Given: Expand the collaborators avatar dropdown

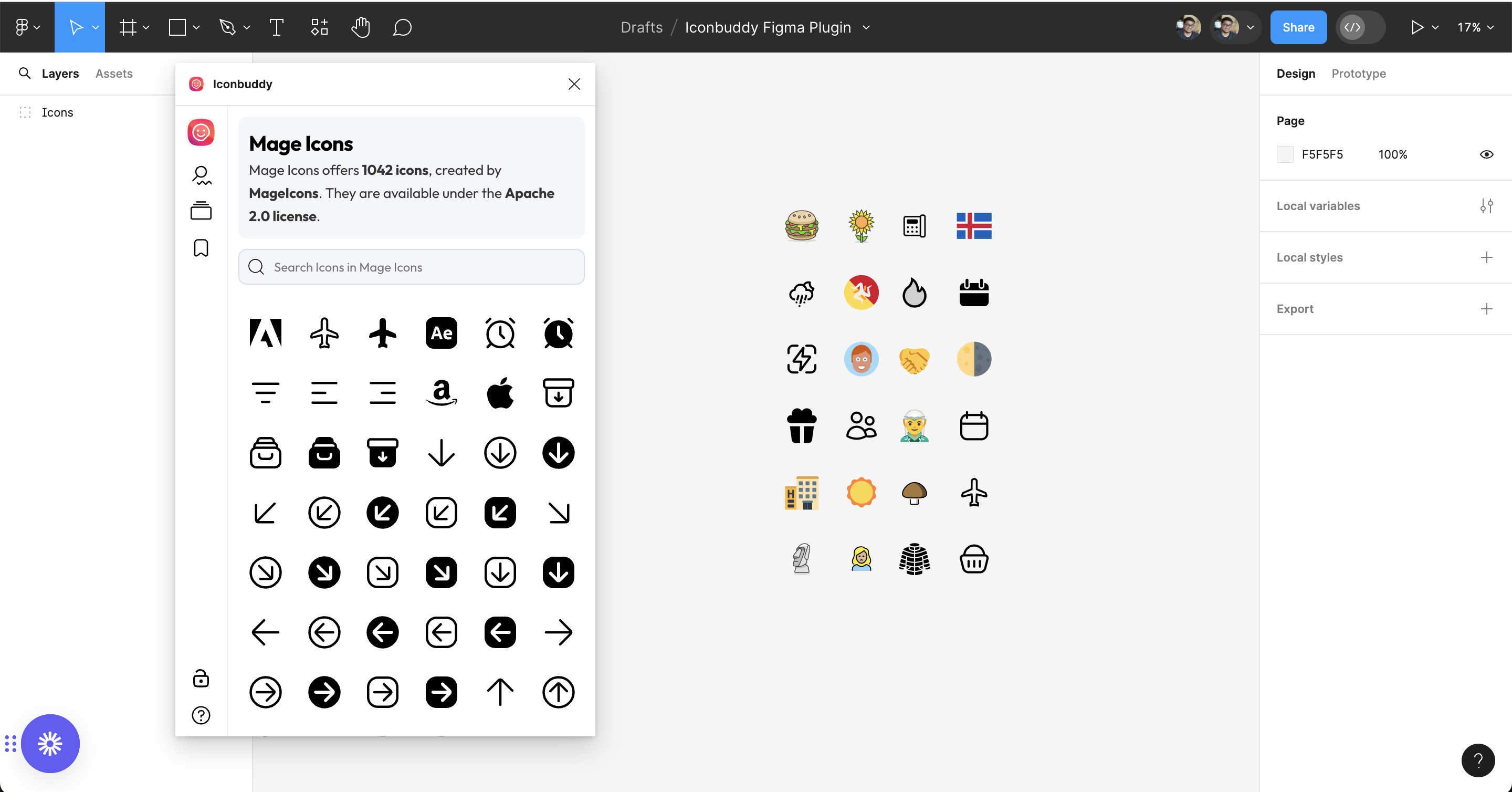Looking at the screenshot, I should click(x=1250, y=28).
